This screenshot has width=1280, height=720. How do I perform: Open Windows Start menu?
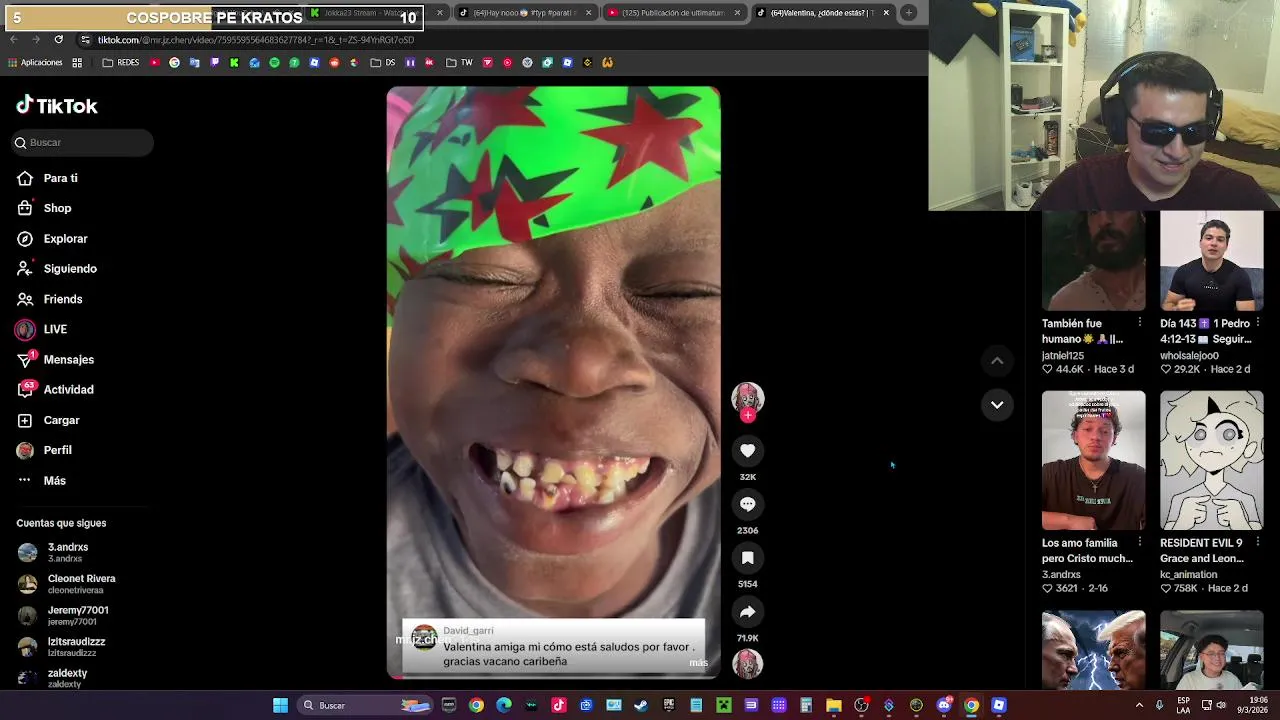(281, 705)
